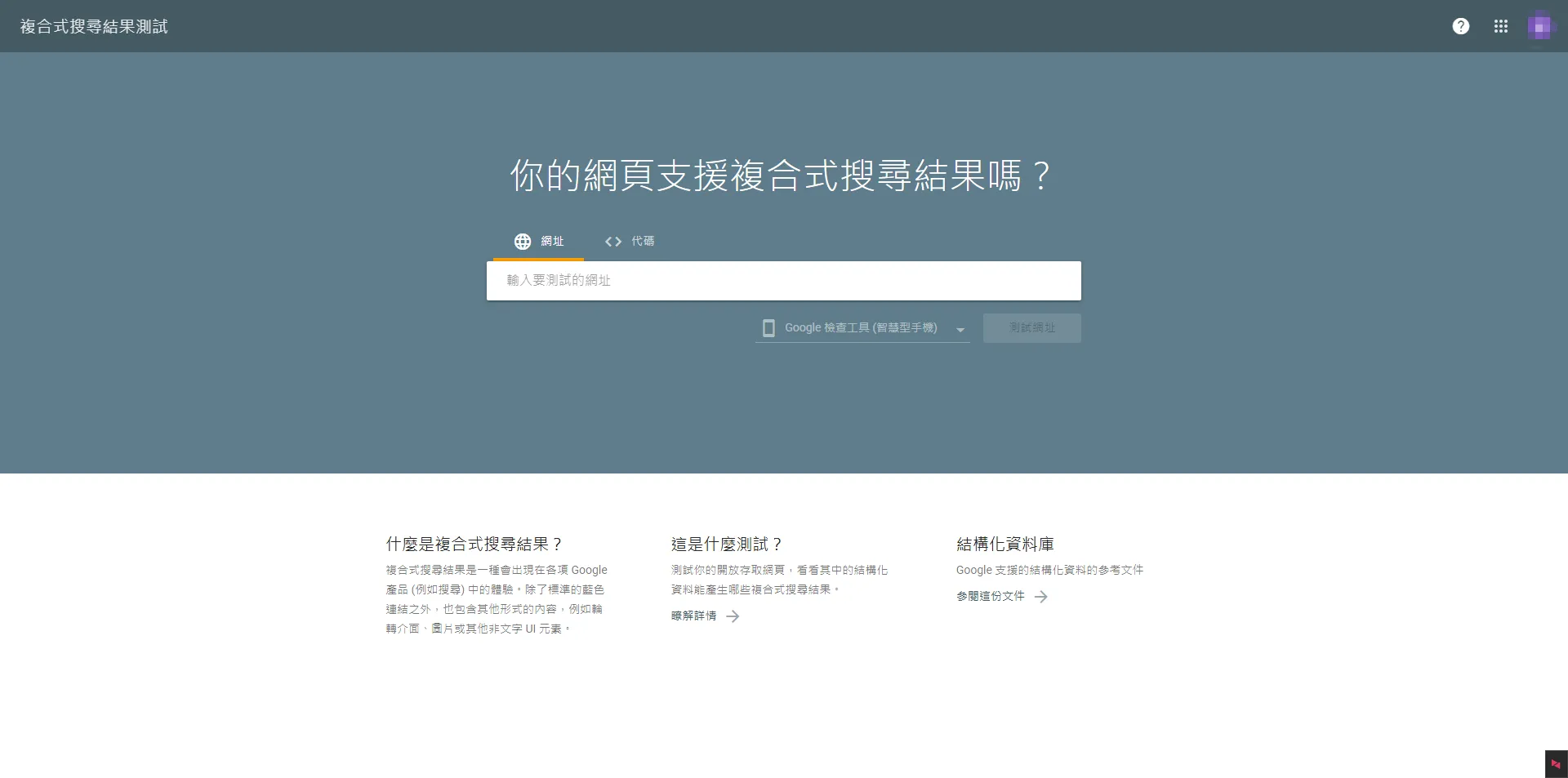Open the account profile avatar
1568x778 pixels.
point(1541,26)
